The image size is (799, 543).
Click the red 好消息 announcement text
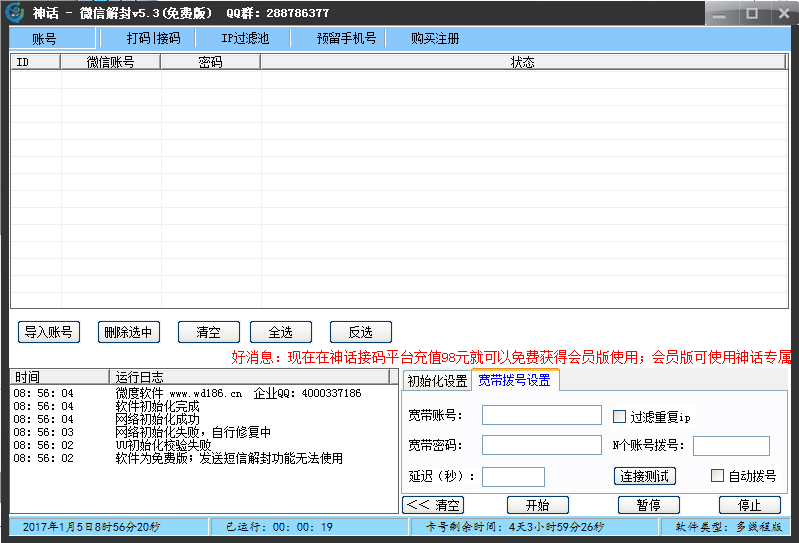511,357
